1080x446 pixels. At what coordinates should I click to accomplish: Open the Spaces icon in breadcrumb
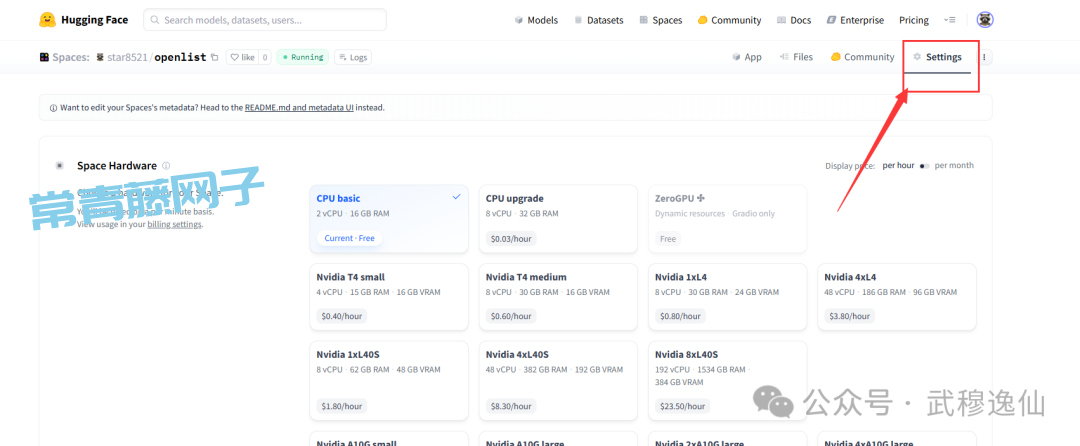(x=45, y=57)
